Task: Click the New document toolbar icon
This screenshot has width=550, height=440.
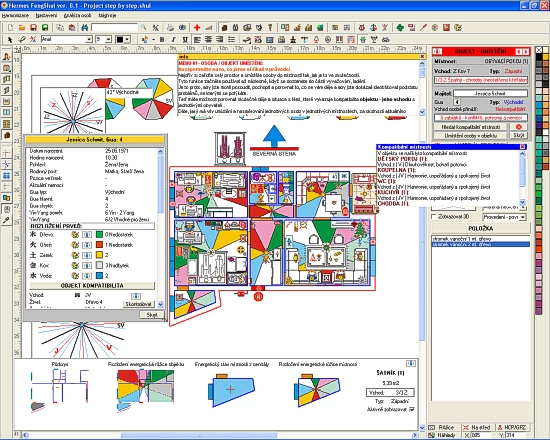Action: tap(10, 27)
